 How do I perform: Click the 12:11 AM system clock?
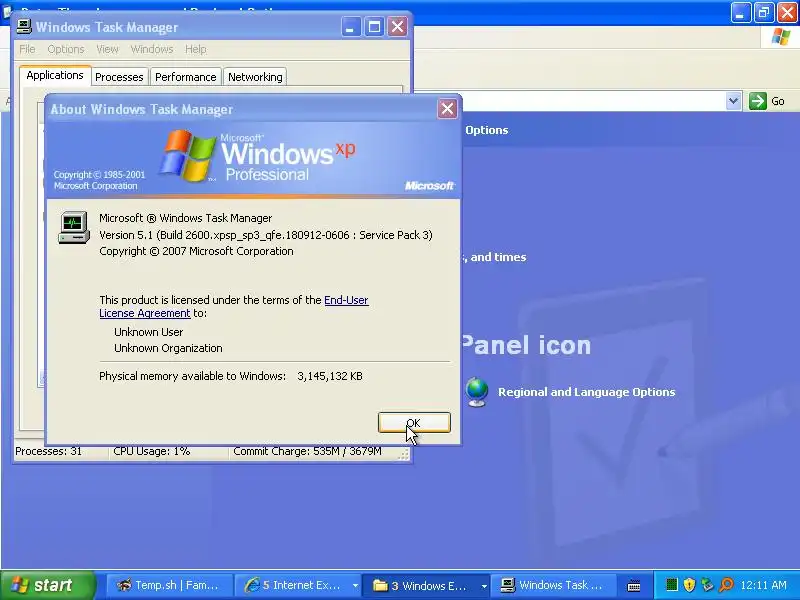[763, 585]
